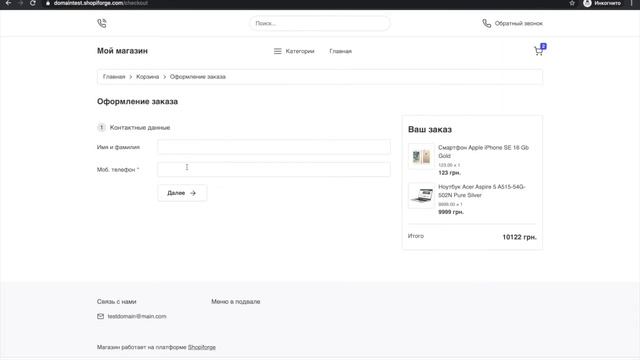Request a callback via Обратный звонок

[x=518, y=23]
